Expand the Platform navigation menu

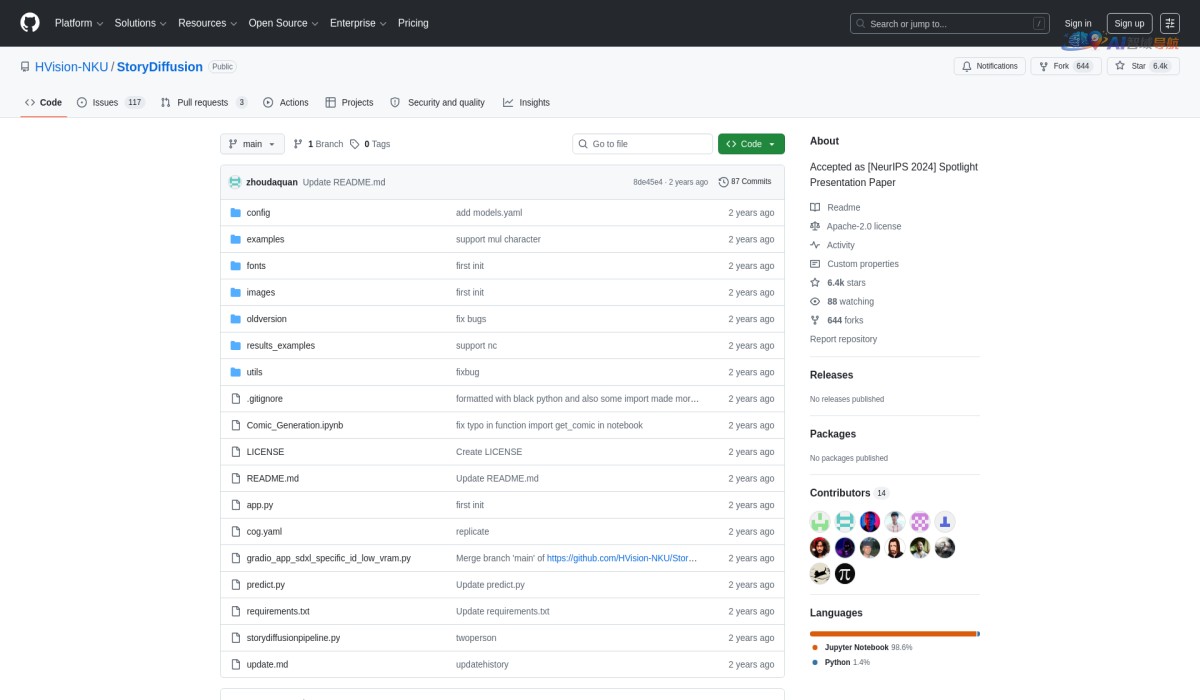click(x=79, y=23)
